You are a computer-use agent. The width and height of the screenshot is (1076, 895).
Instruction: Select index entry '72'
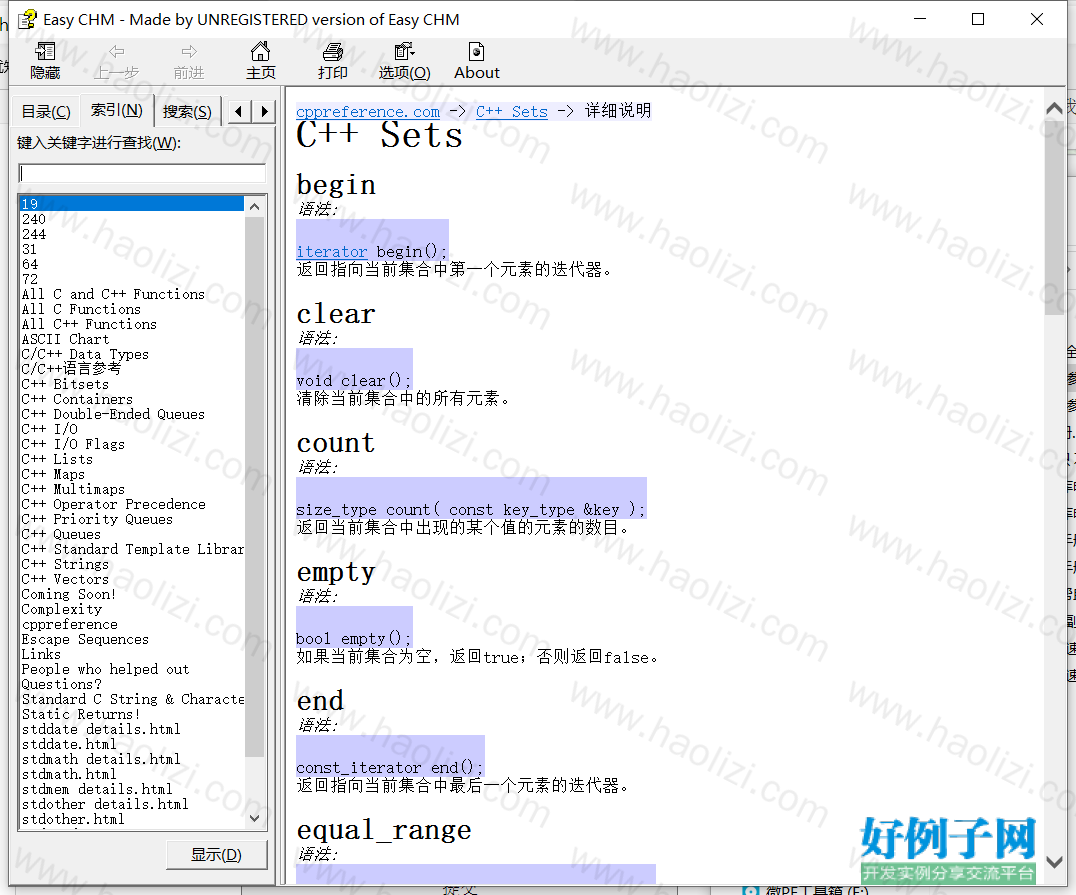point(30,279)
